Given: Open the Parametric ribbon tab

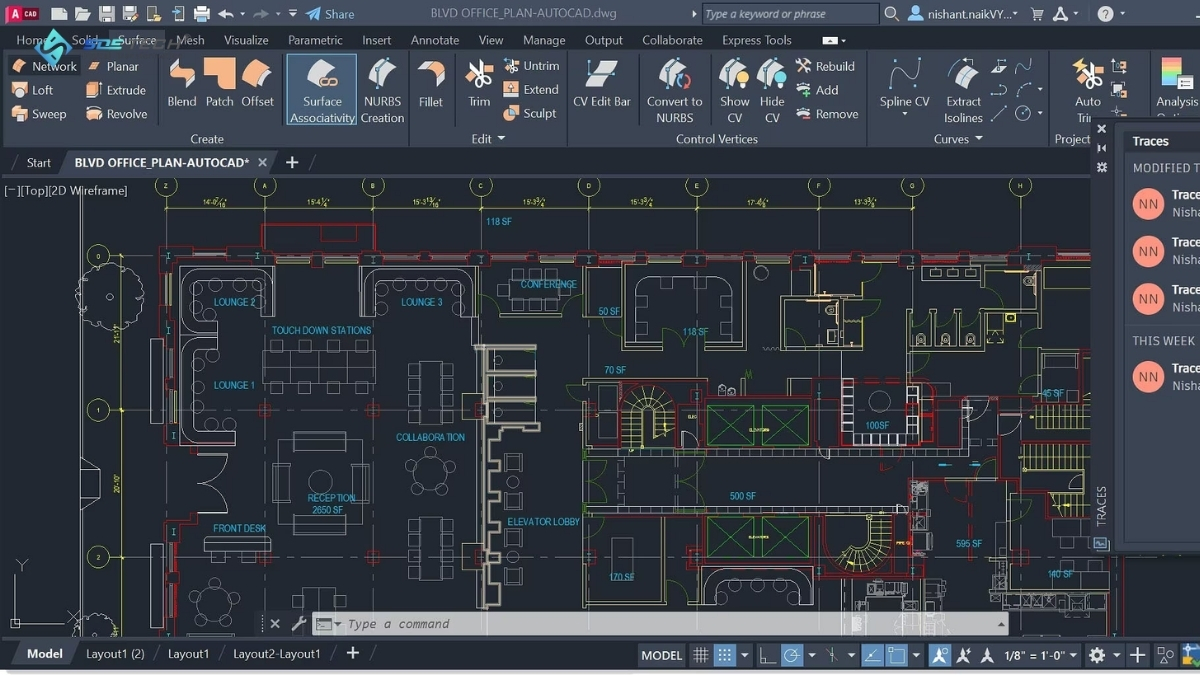Looking at the screenshot, I should click(315, 40).
